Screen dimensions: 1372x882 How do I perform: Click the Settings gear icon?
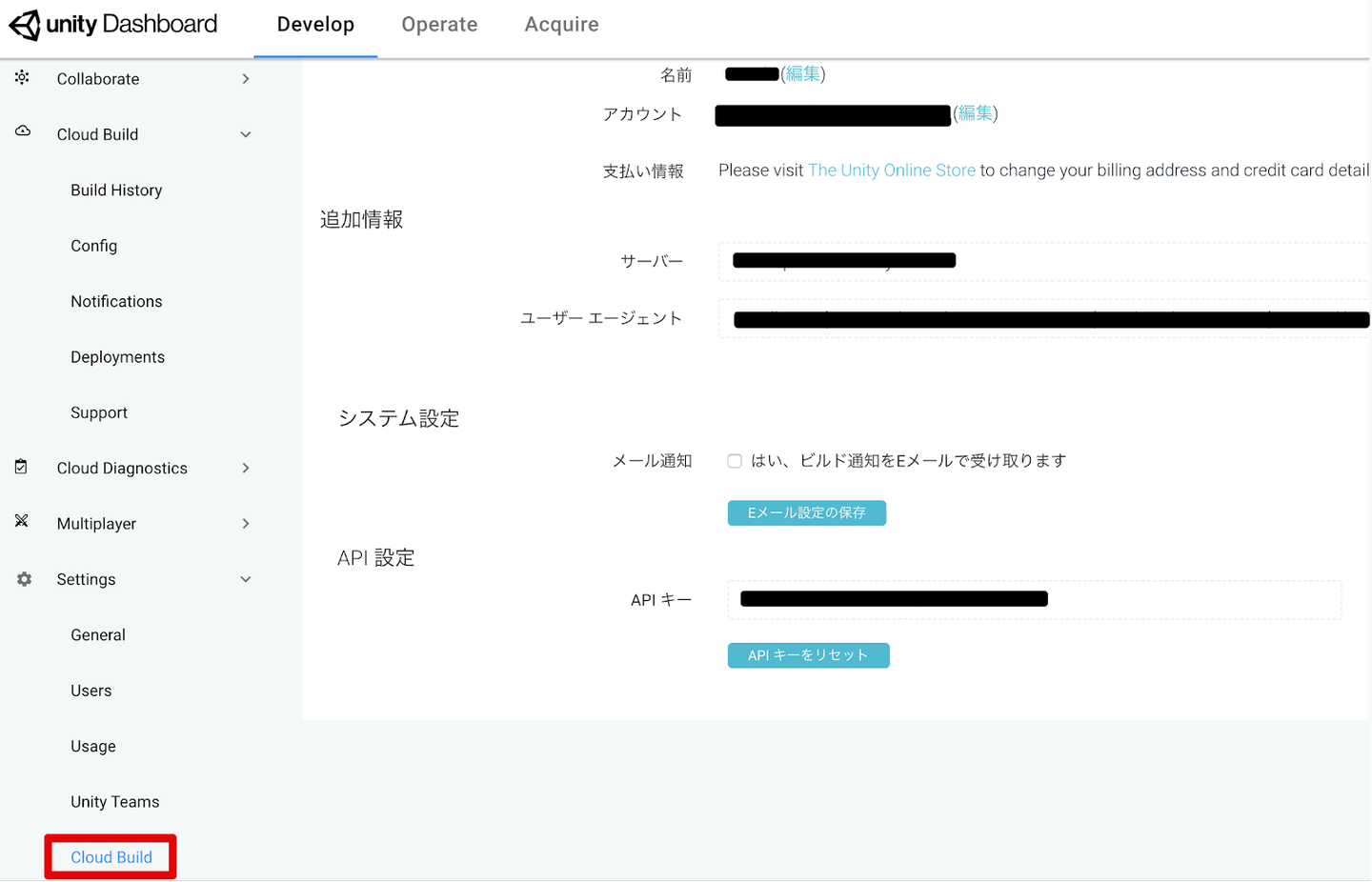tap(24, 579)
